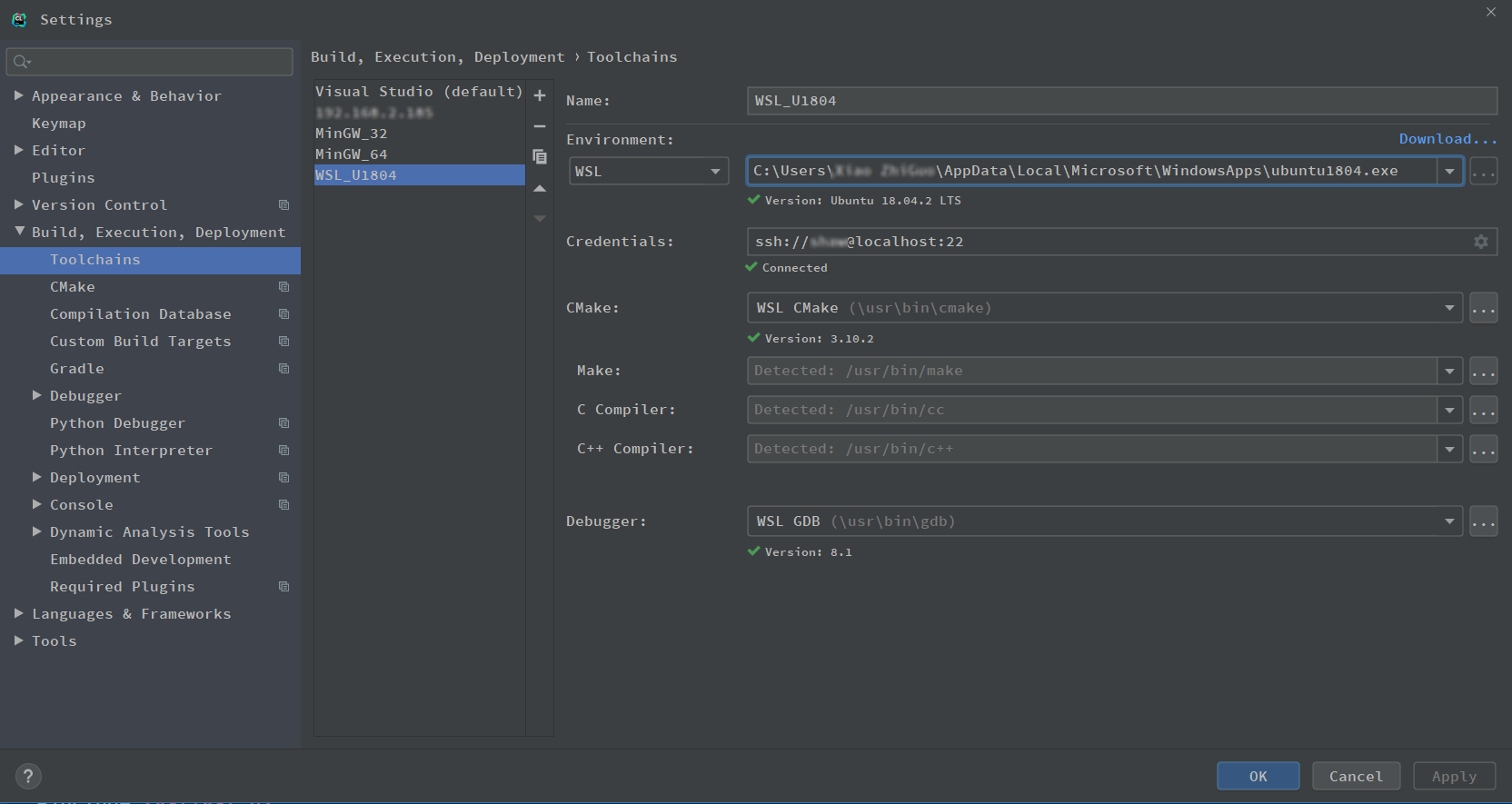
Task: Remove selected toolchain with minus icon
Action: pyautogui.click(x=540, y=126)
